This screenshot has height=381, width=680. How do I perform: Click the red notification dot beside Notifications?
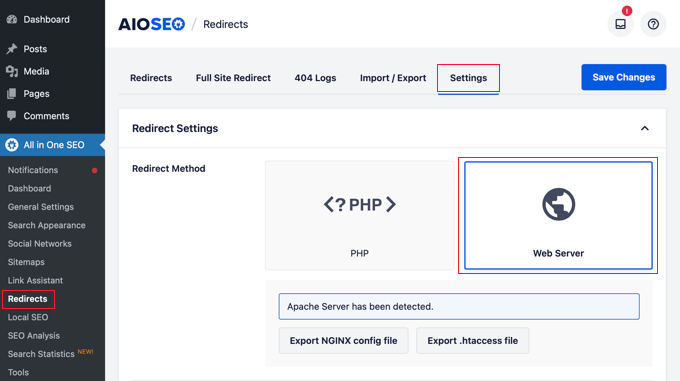click(94, 170)
